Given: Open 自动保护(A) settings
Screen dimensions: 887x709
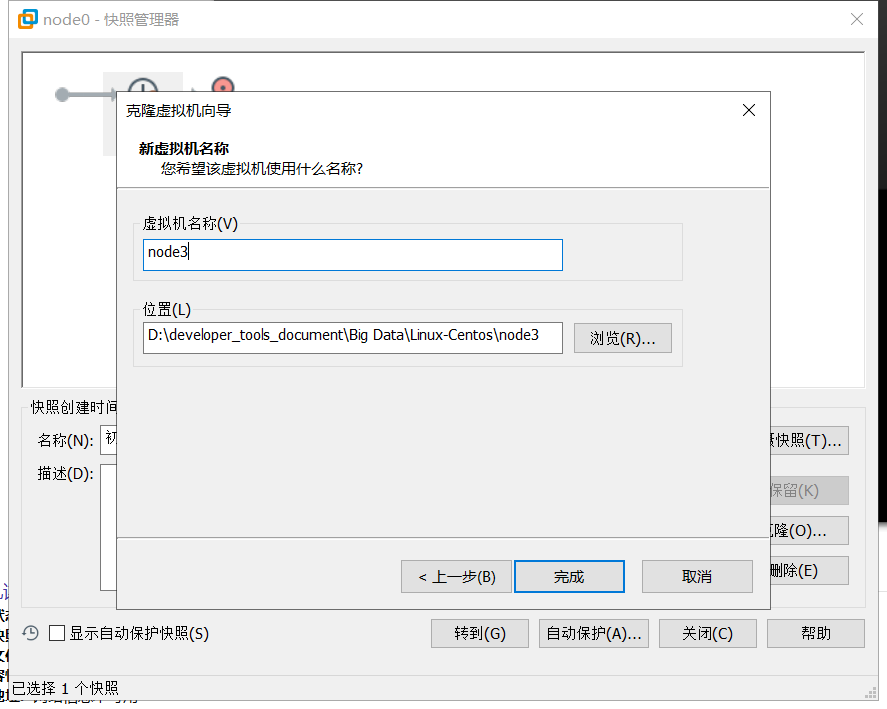Looking at the screenshot, I should (x=593, y=633).
